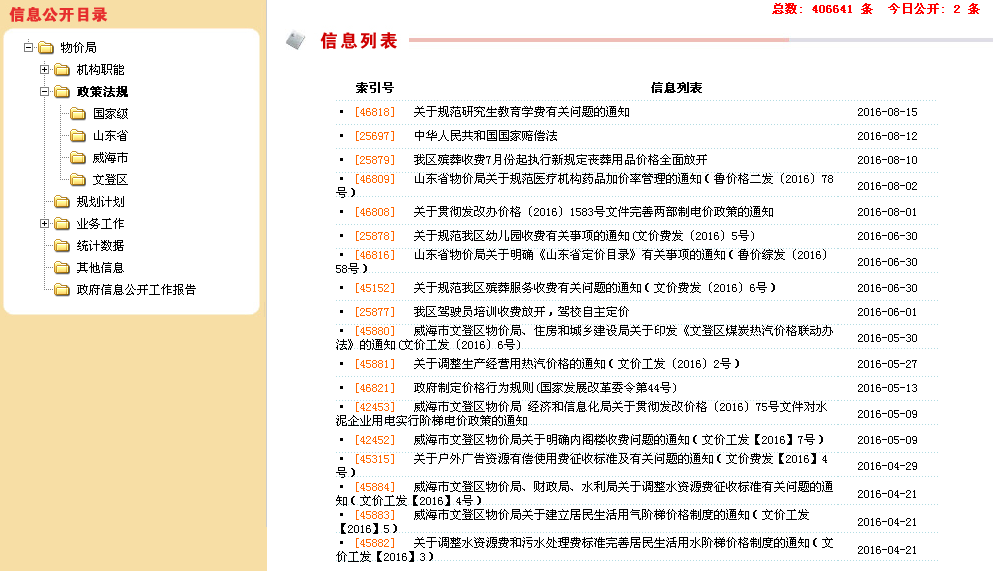Click the folder icon beside 山东省
Screen dimensions: 993x571
coord(78,136)
